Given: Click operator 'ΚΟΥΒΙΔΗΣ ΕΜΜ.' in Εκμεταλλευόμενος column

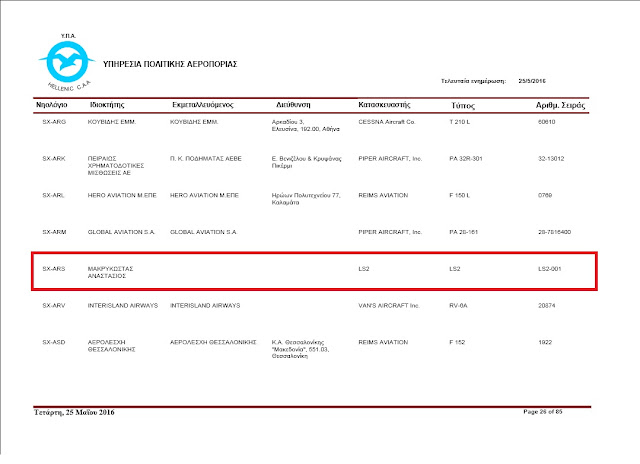Looking at the screenshot, I should click(194, 122).
